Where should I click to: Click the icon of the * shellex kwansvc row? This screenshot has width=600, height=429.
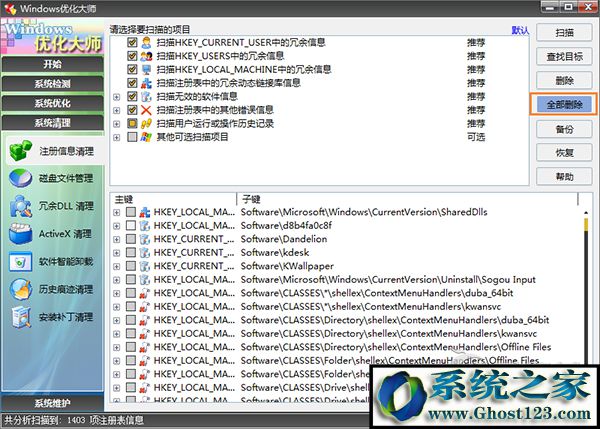(144, 307)
